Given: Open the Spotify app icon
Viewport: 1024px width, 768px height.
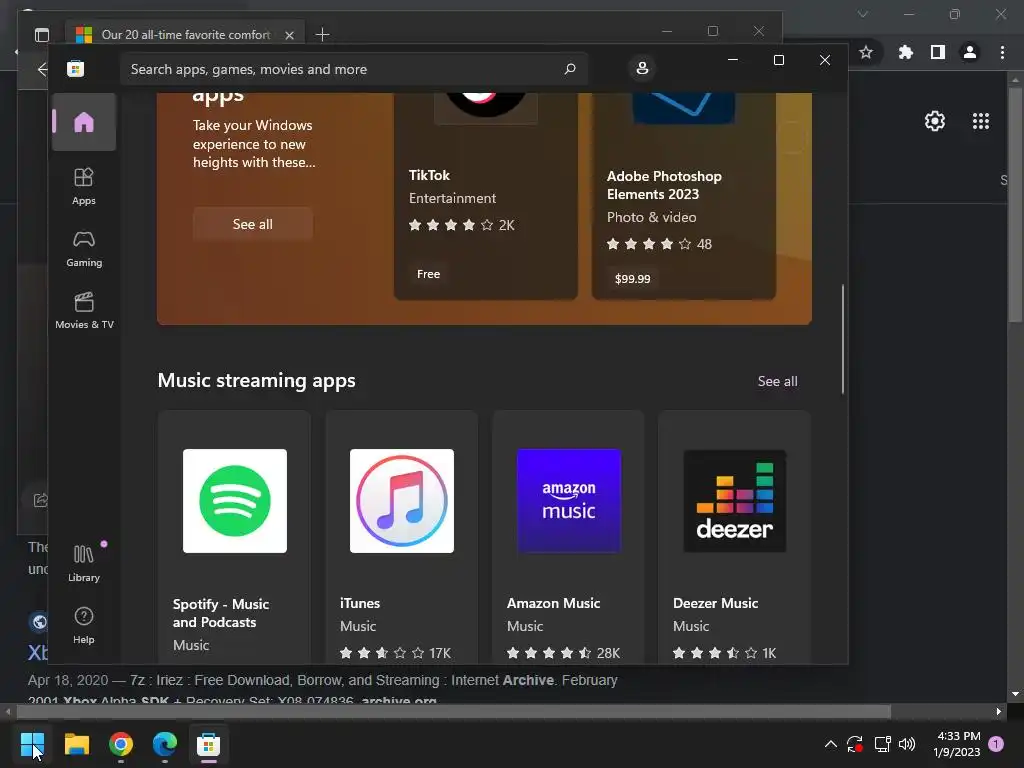Looking at the screenshot, I should pos(234,501).
